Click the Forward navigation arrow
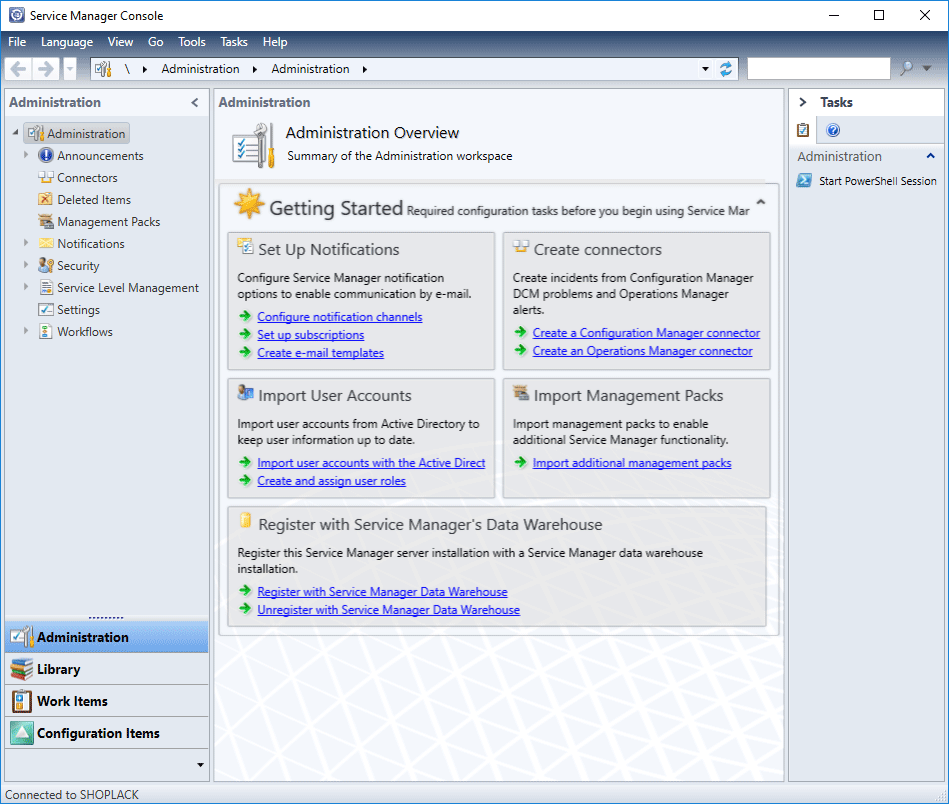This screenshot has width=949, height=804. coord(45,69)
